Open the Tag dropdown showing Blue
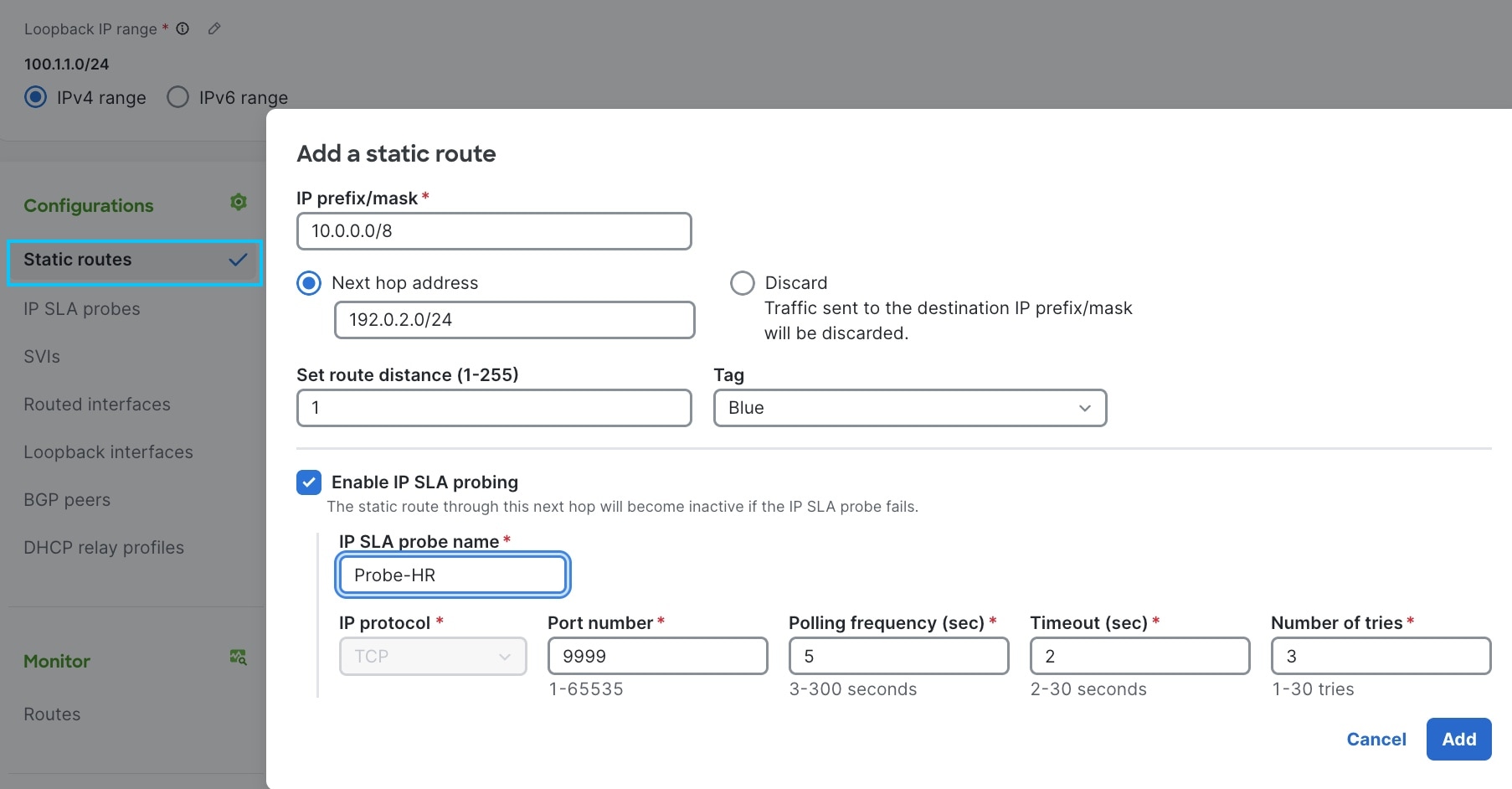The height and width of the screenshot is (789, 1512). click(909, 408)
